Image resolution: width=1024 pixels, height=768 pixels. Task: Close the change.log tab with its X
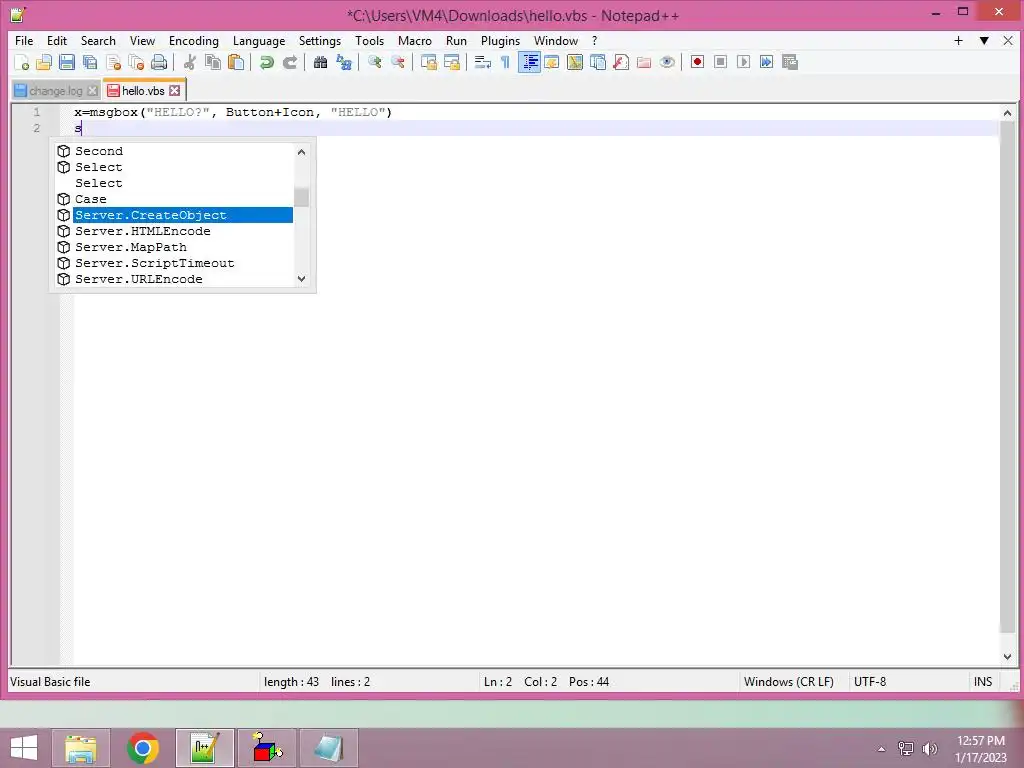click(x=93, y=90)
